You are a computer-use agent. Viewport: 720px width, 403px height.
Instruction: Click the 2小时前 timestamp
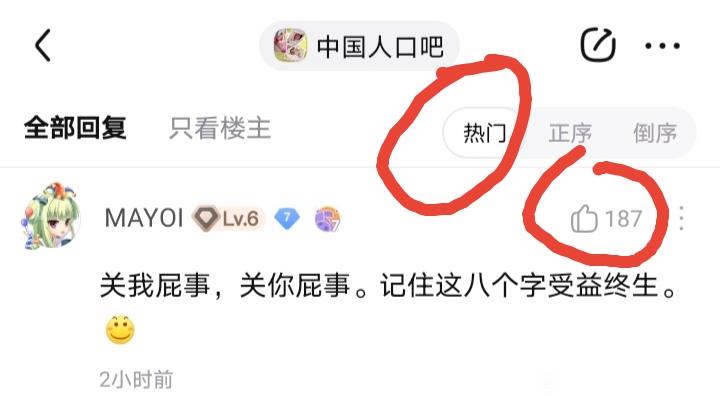(136, 380)
